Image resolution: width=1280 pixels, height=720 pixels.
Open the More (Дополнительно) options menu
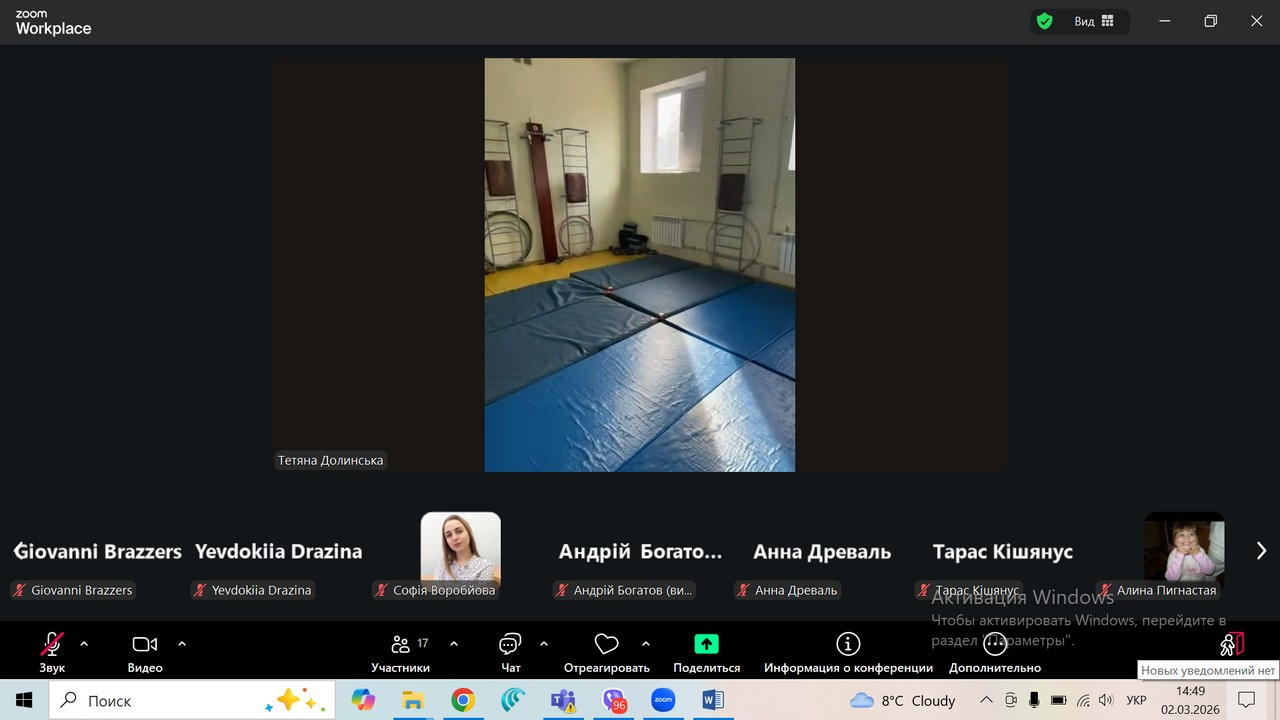coord(994,645)
